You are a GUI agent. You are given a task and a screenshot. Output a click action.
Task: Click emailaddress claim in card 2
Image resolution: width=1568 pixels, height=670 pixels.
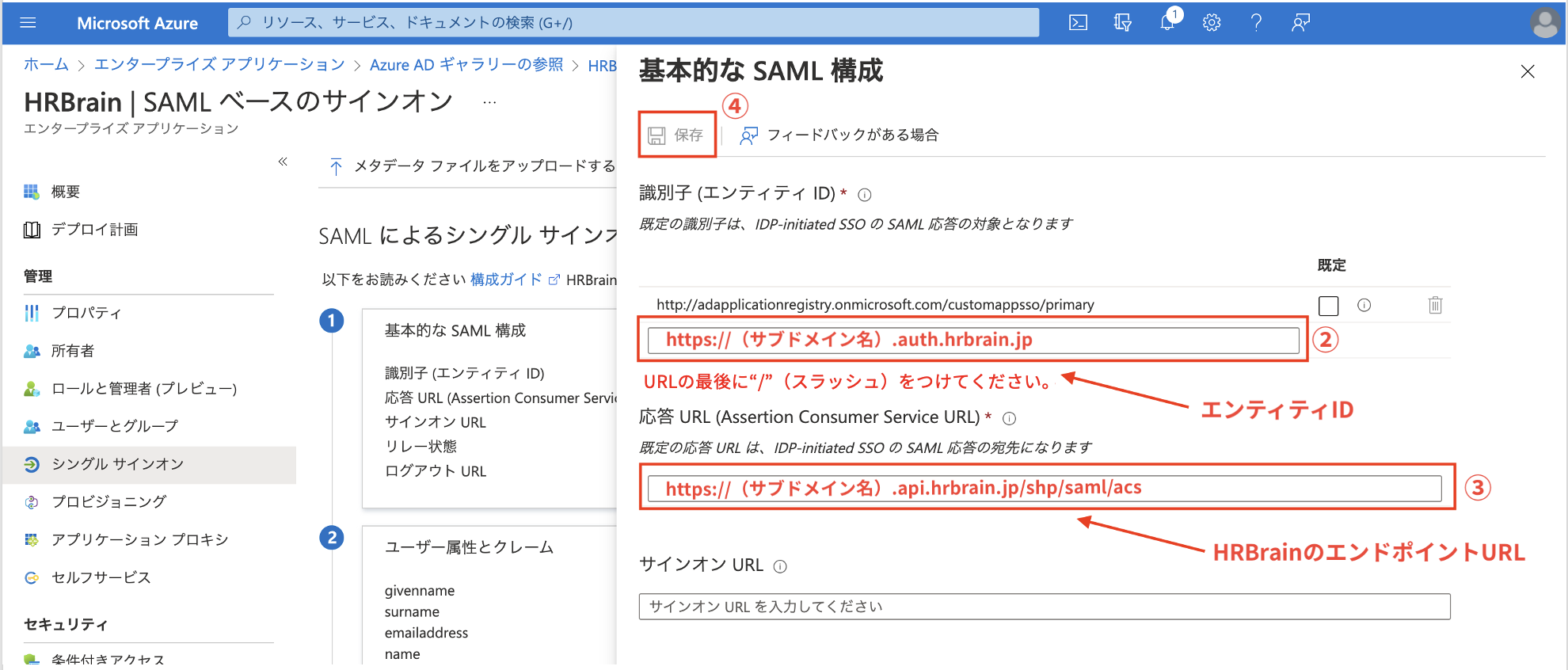426,633
